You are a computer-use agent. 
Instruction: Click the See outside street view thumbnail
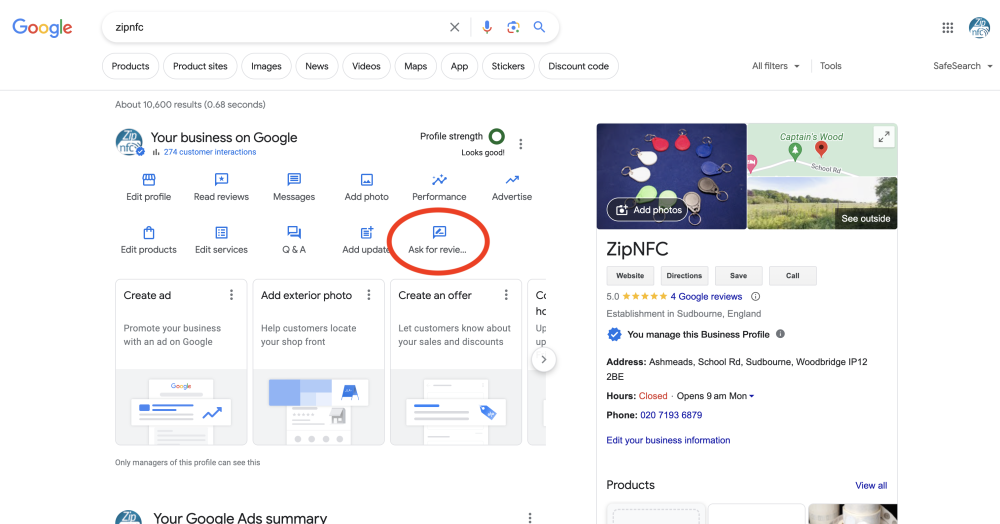tap(822, 203)
